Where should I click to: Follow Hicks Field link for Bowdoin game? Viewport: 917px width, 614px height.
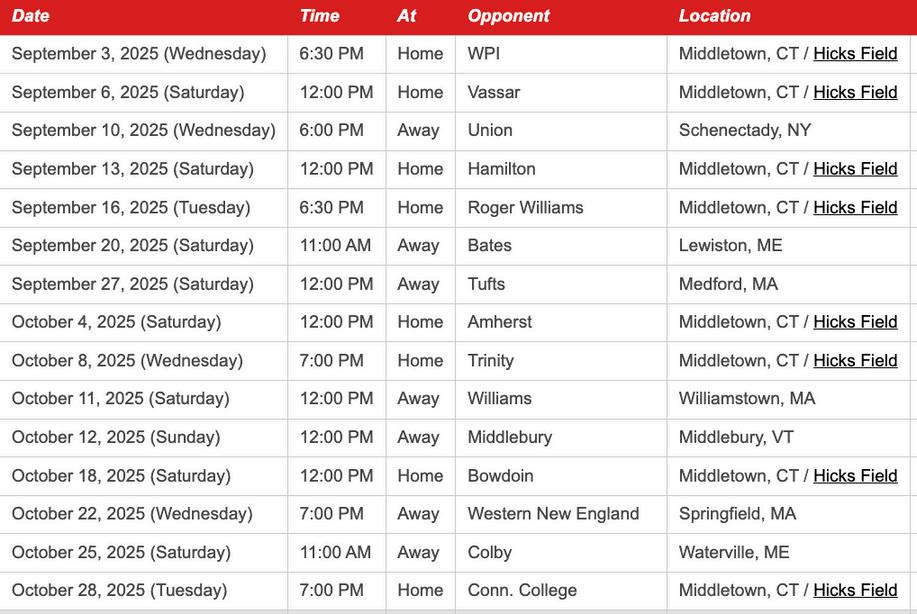click(x=855, y=476)
